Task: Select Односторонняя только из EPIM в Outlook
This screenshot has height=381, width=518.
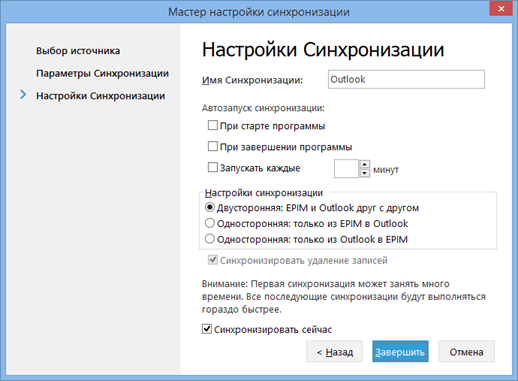Action: coord(210,223)
